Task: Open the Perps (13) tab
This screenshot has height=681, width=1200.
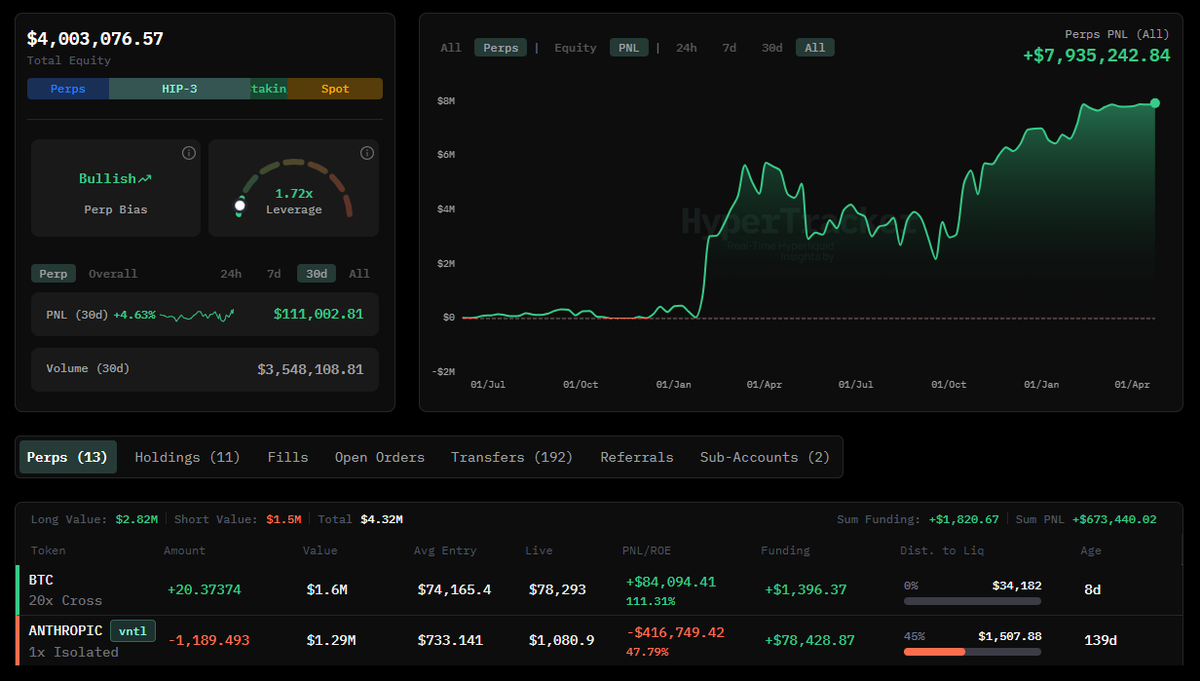Action: 68,457
